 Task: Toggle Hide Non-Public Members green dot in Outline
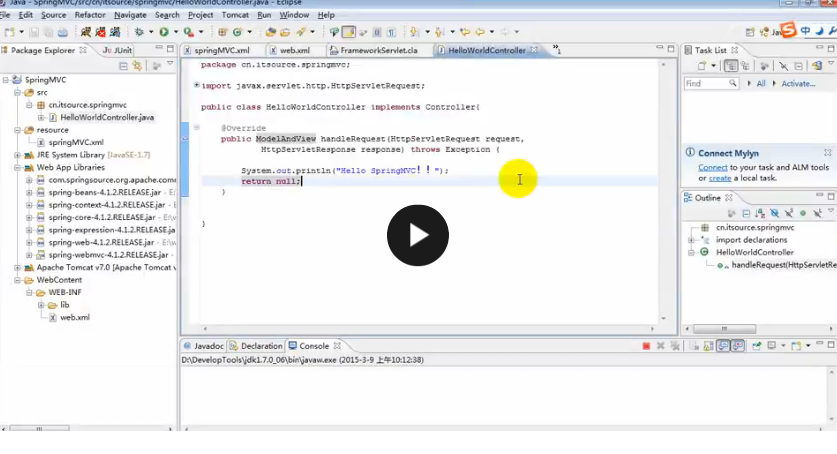[803, 213]
